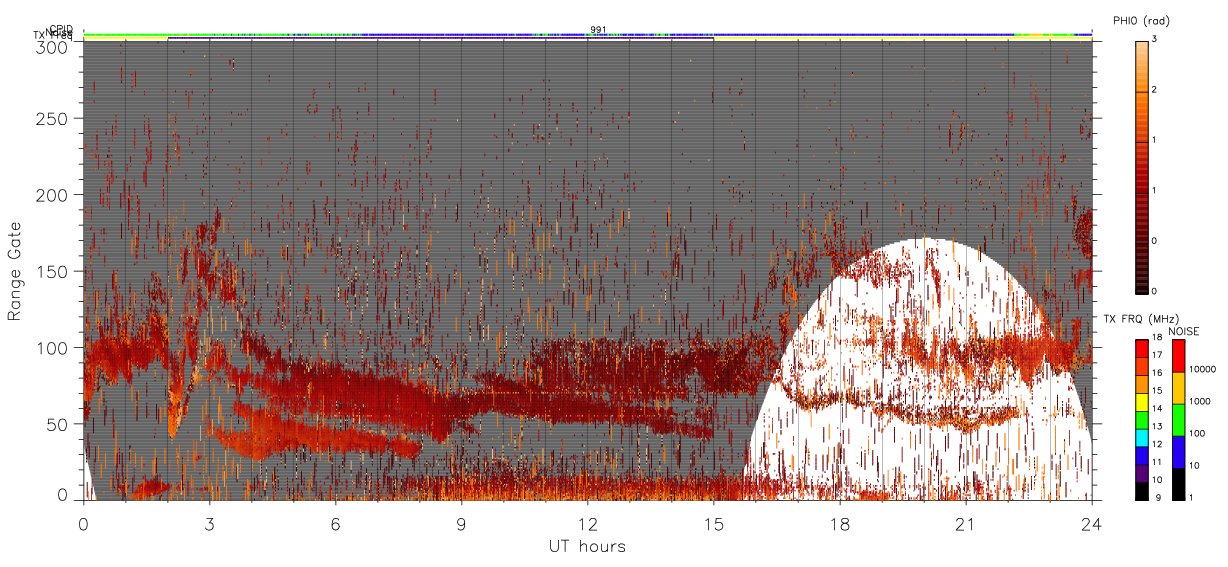Click the 12 tick on UT hours axis

point(587,523)
